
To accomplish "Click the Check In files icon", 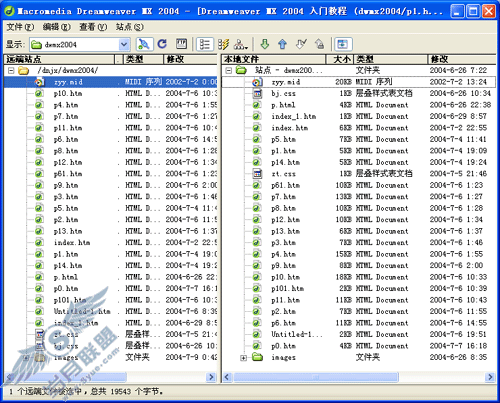I will [x=319, y=44].
